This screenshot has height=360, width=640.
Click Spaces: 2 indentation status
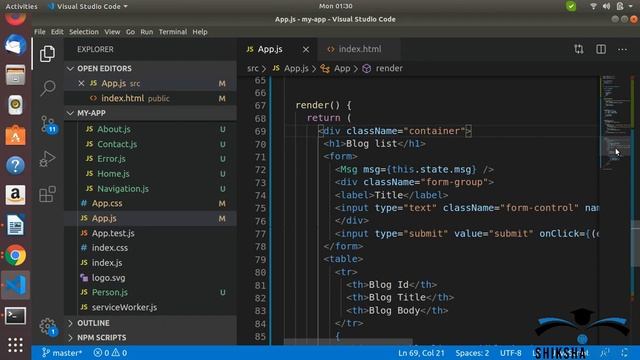(472, 353)
